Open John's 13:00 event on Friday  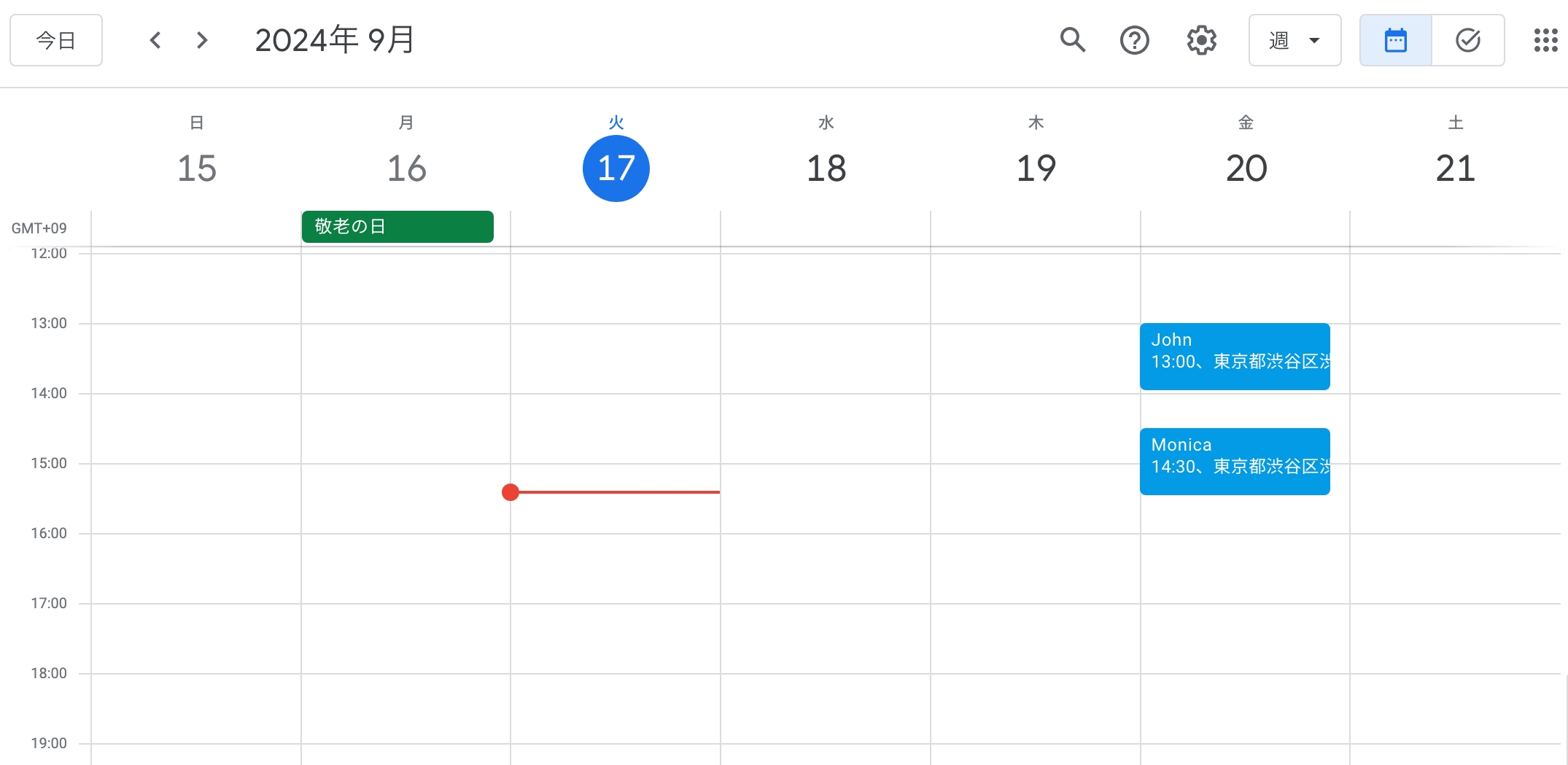1234,357
